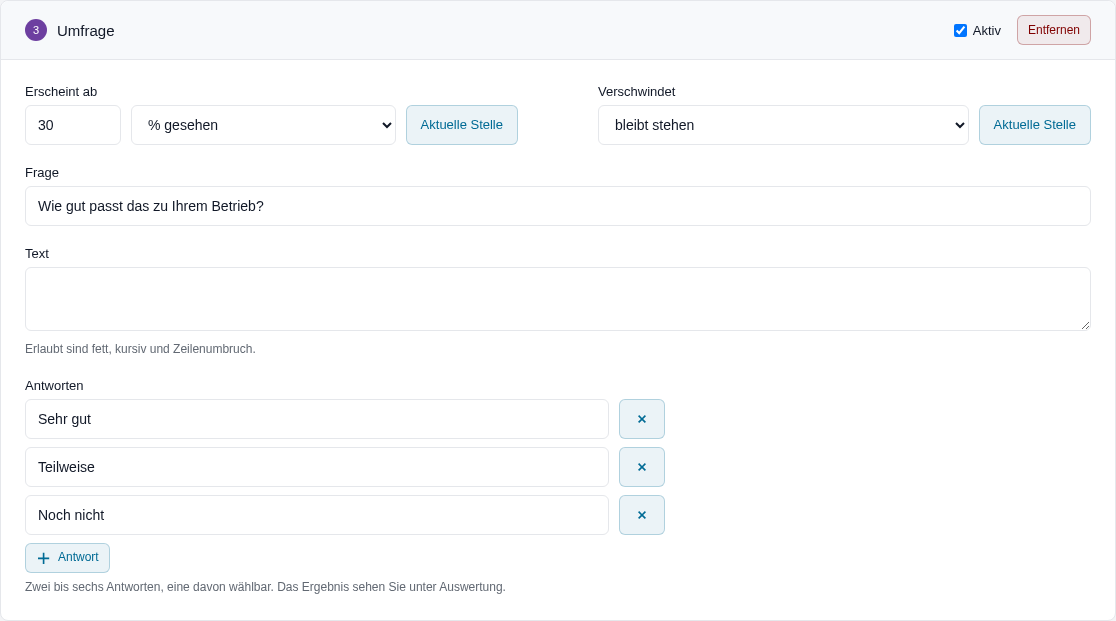Delete the 'Teilweise' answer with its x
The image size is (1116, 621).
click(641, 467)
